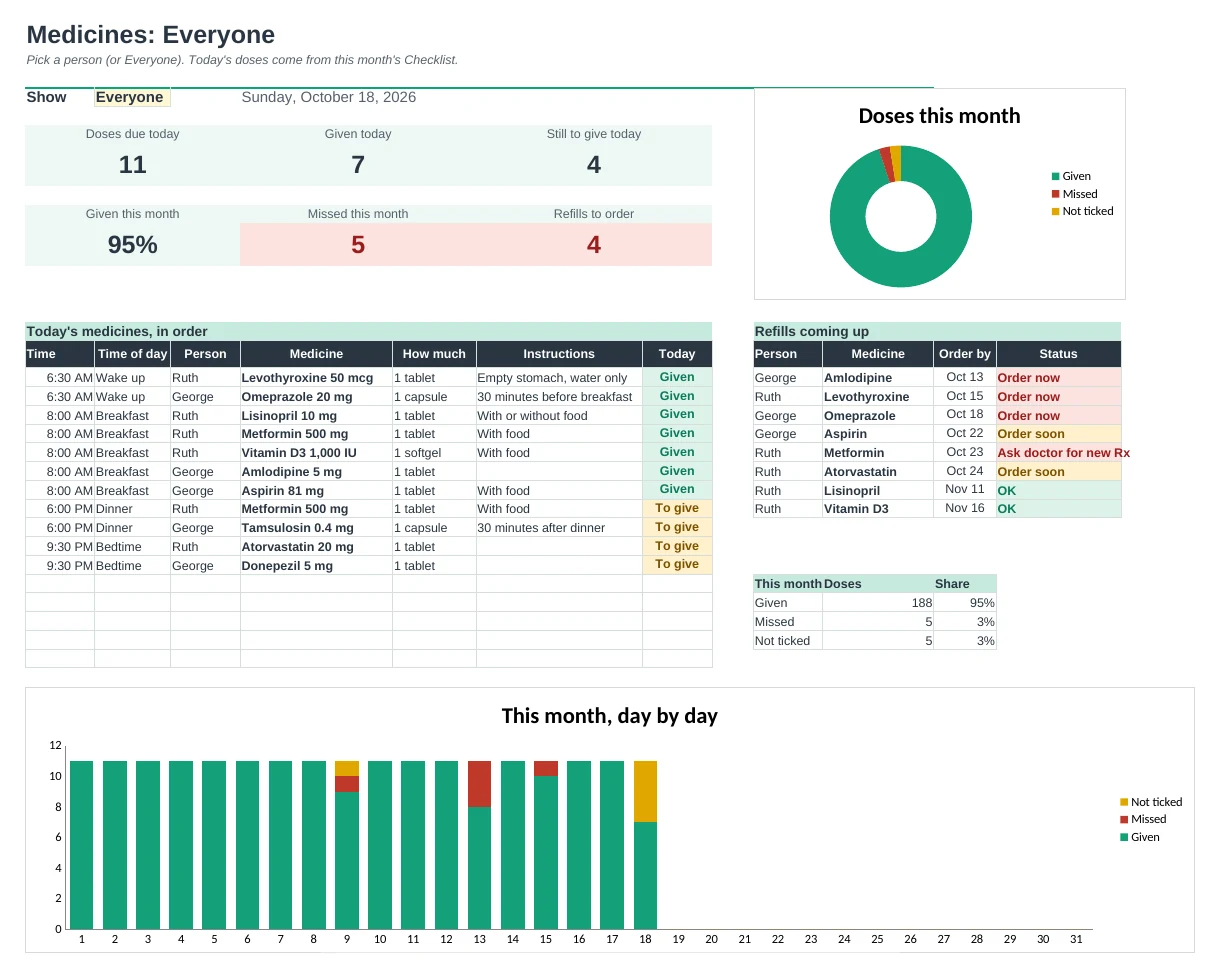
Task: Click the yellow 'Not ticked' swatch in donut legend
Action: 1055,211
